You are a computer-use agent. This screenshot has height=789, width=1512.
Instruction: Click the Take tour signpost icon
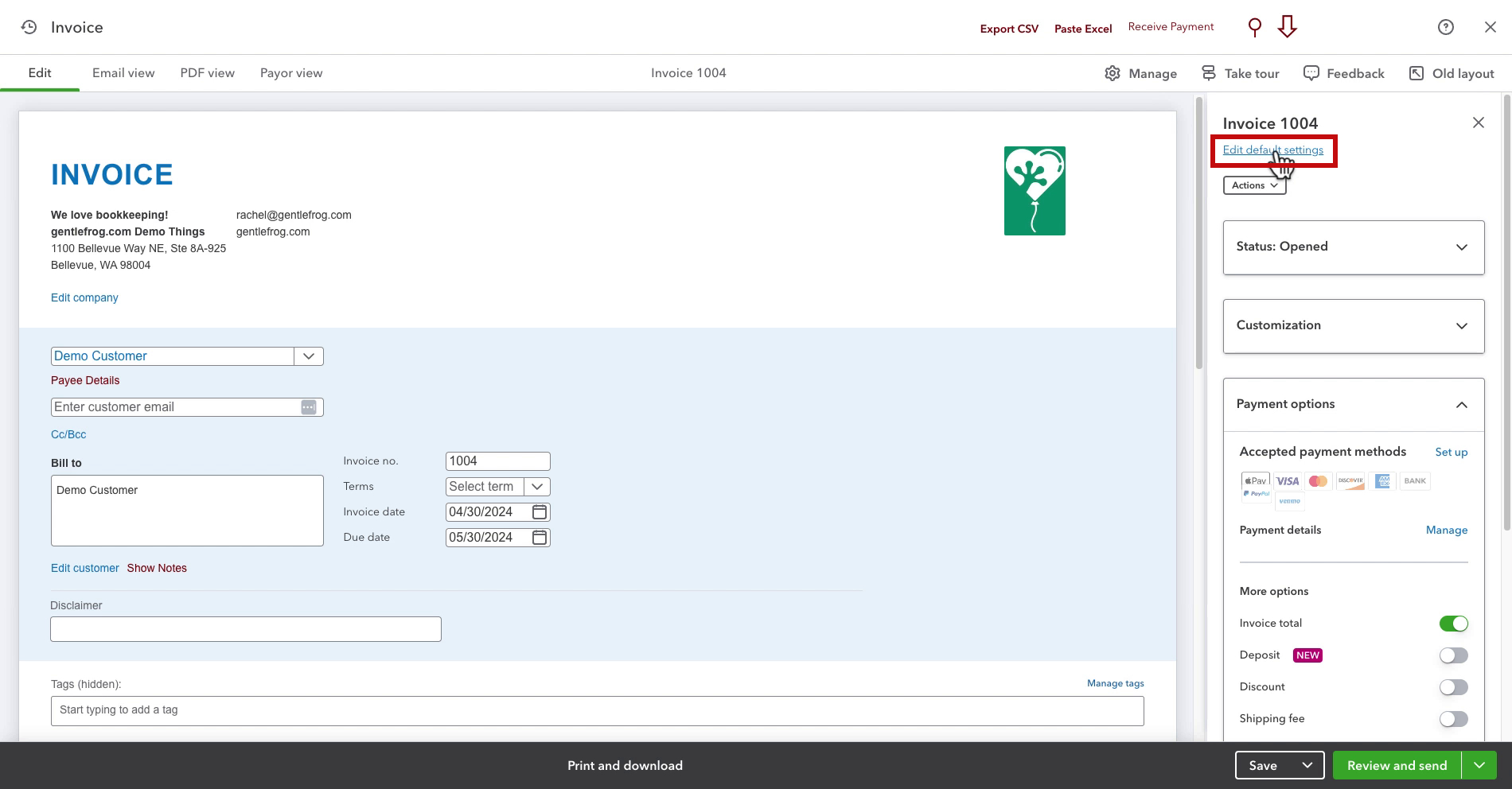coord(1208,73)
